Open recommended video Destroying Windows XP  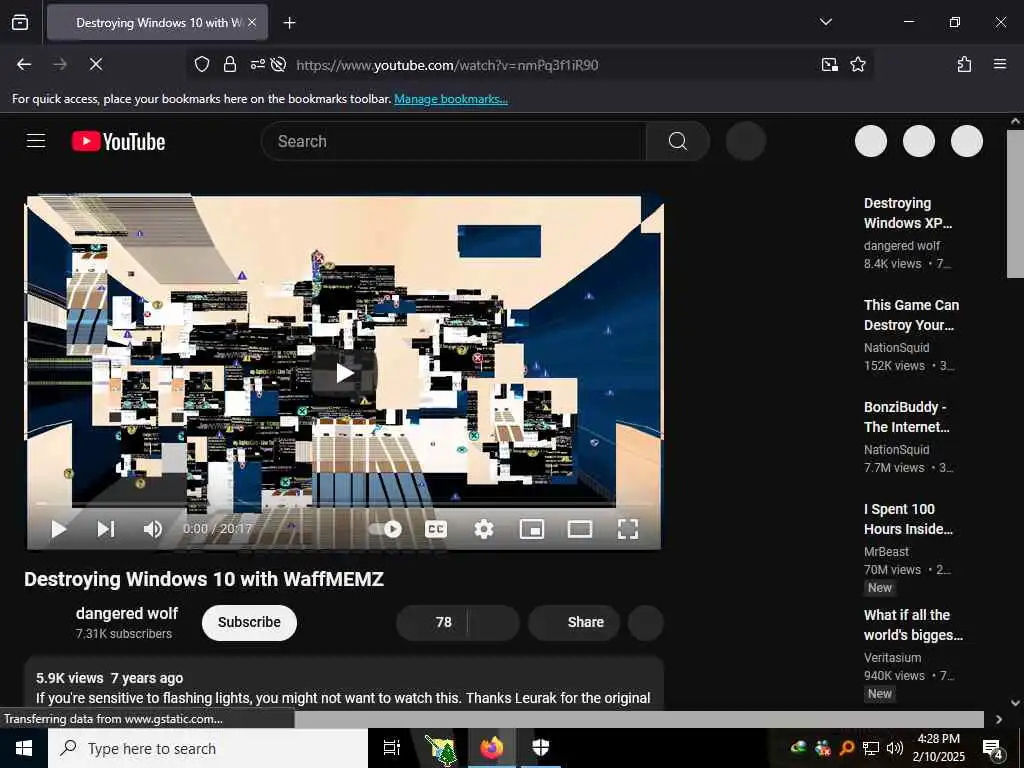pyautogui.click(x=908, y=213)
